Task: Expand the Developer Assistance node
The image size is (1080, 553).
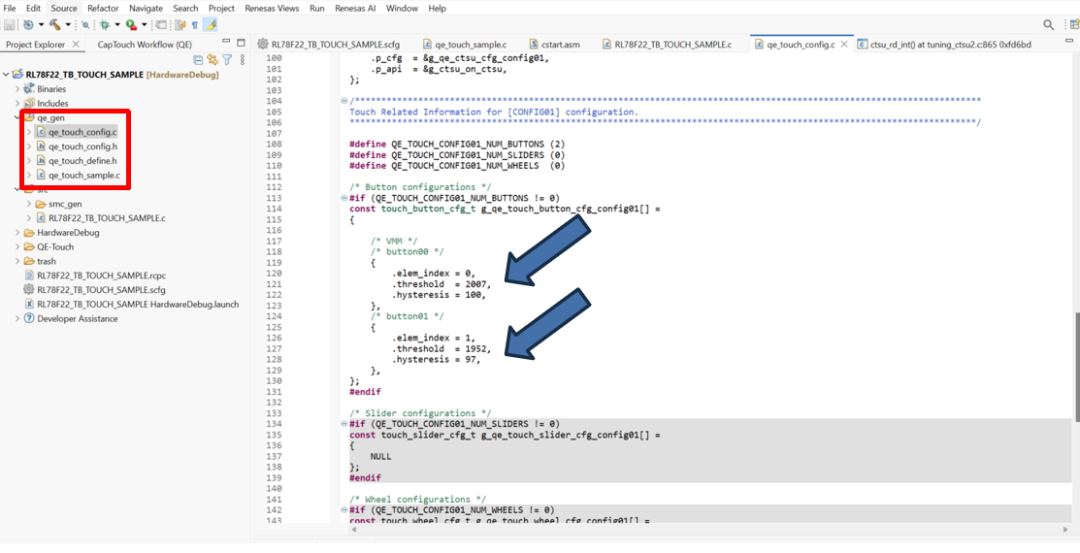Action: 17,319
